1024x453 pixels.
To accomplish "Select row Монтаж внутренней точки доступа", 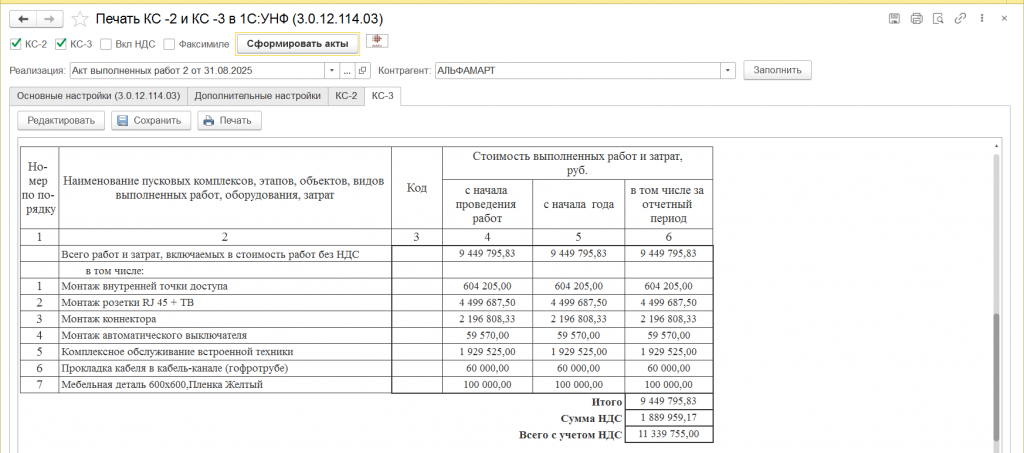I will pos(366,286).
